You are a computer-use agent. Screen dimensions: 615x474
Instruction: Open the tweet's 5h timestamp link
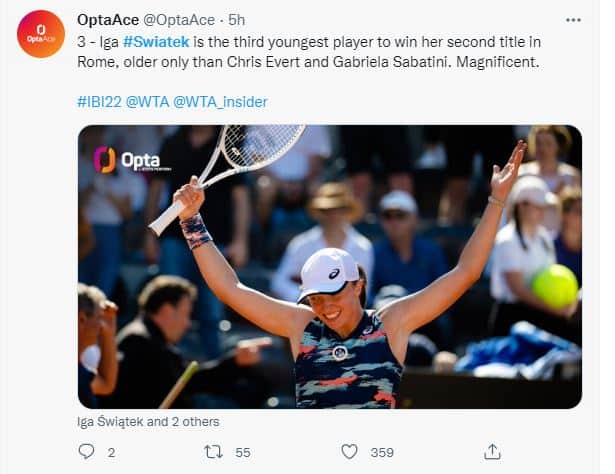237,19
